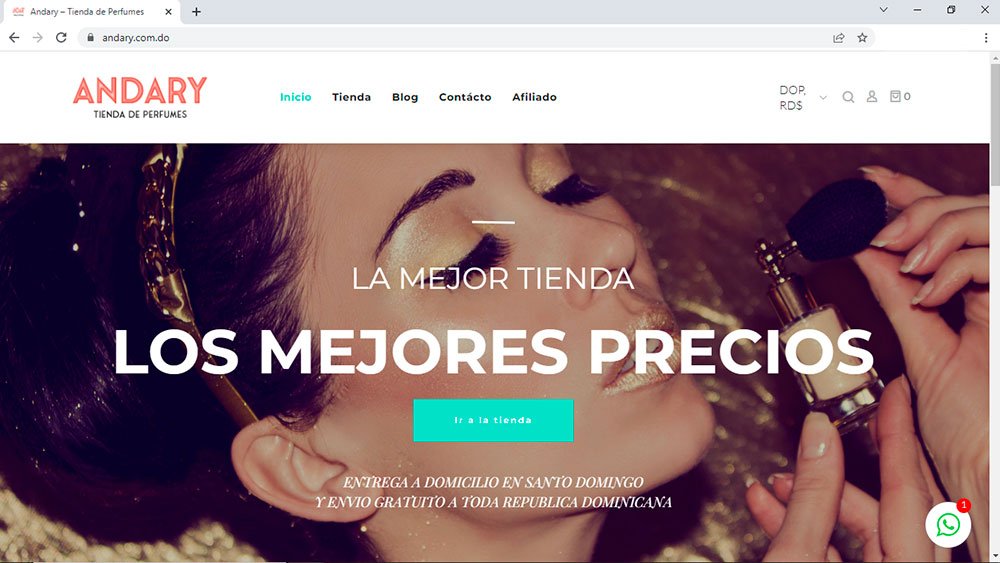Share this page via address bar icon
Image resolution: width=1000 pixels, height=563 pixels.
pyautogui.click(x=839, y=38)
